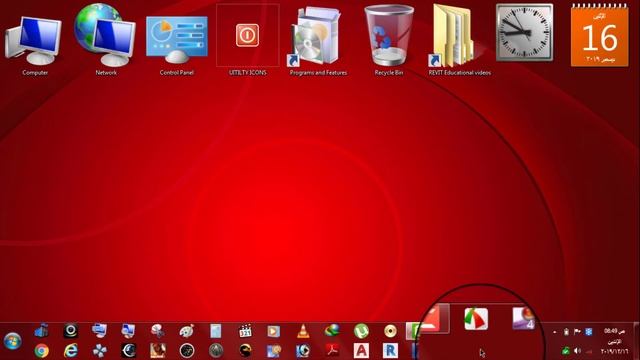This screenshot has height=360, width=640.
Task: Launch AutoCAD red A icon
Action: (x=361, y=351)
